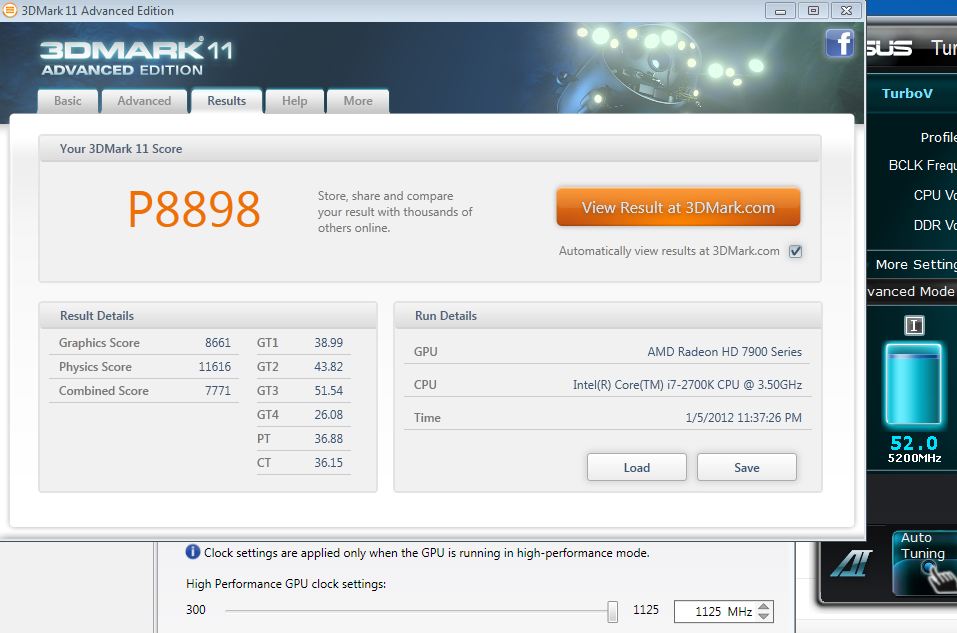Image resolution: width=957 pixels, height=633 pixels.
Task: Click the Combined Score value 7771
Action: pos(218,391)
